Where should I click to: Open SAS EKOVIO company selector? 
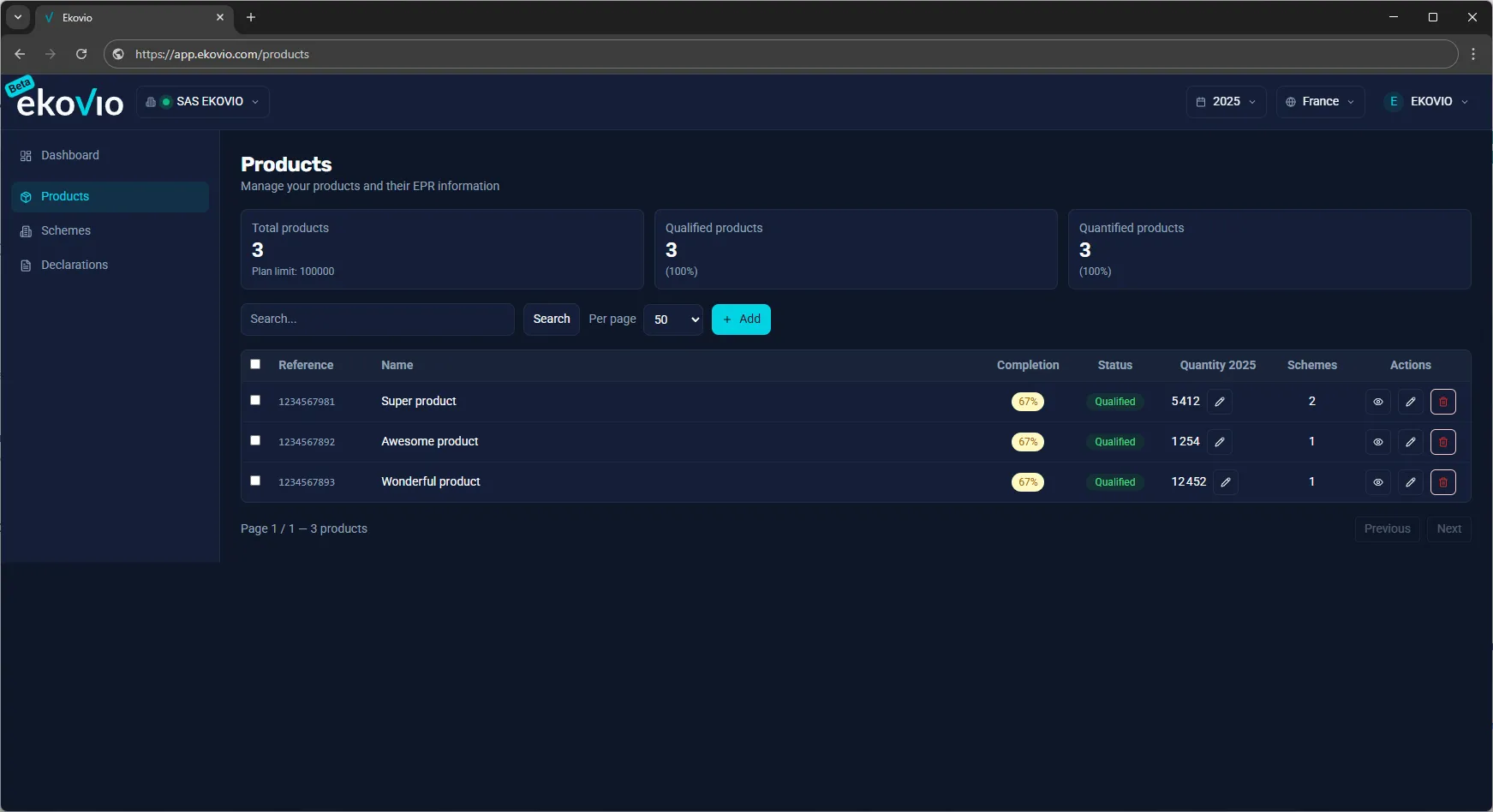[203, 102]
